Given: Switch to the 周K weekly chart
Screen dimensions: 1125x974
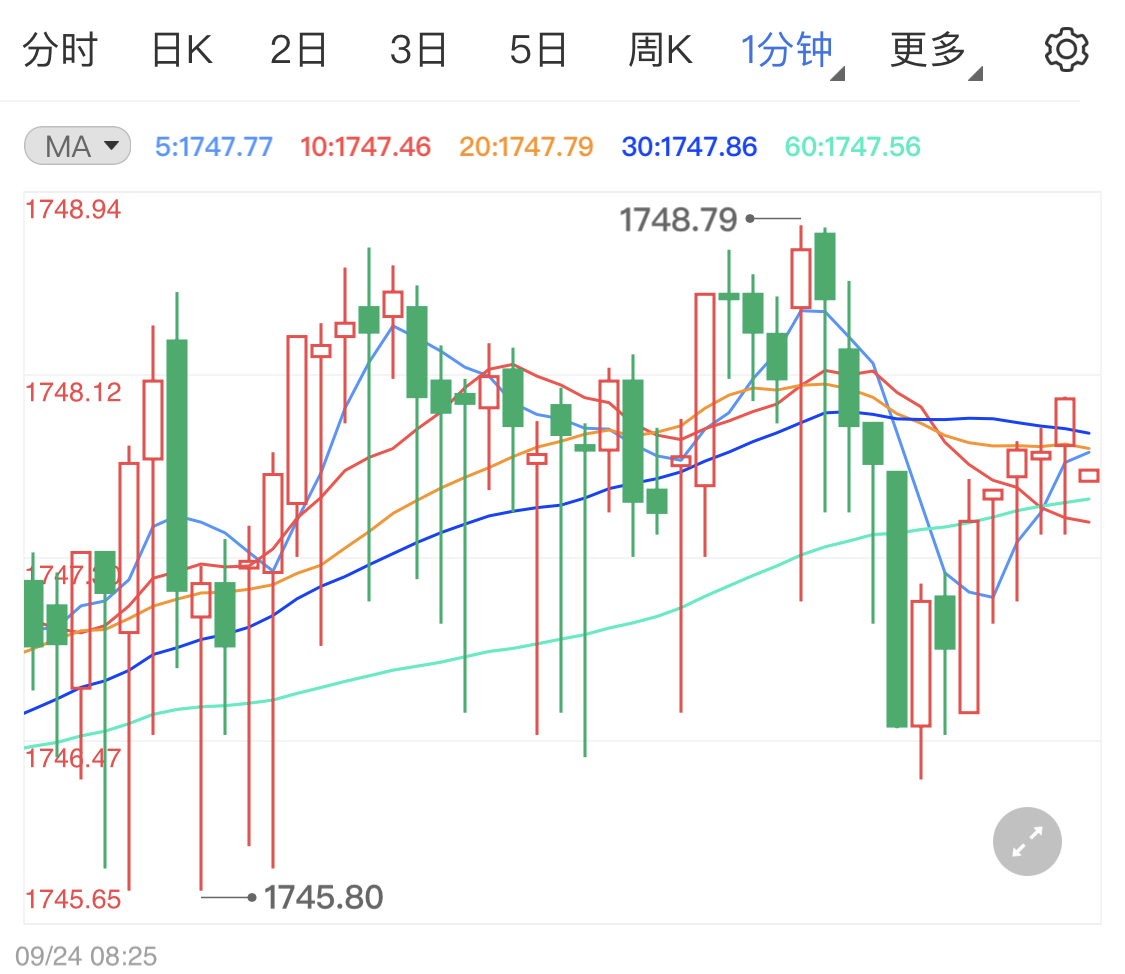Looking at the screenshot, I should [660, 47].
